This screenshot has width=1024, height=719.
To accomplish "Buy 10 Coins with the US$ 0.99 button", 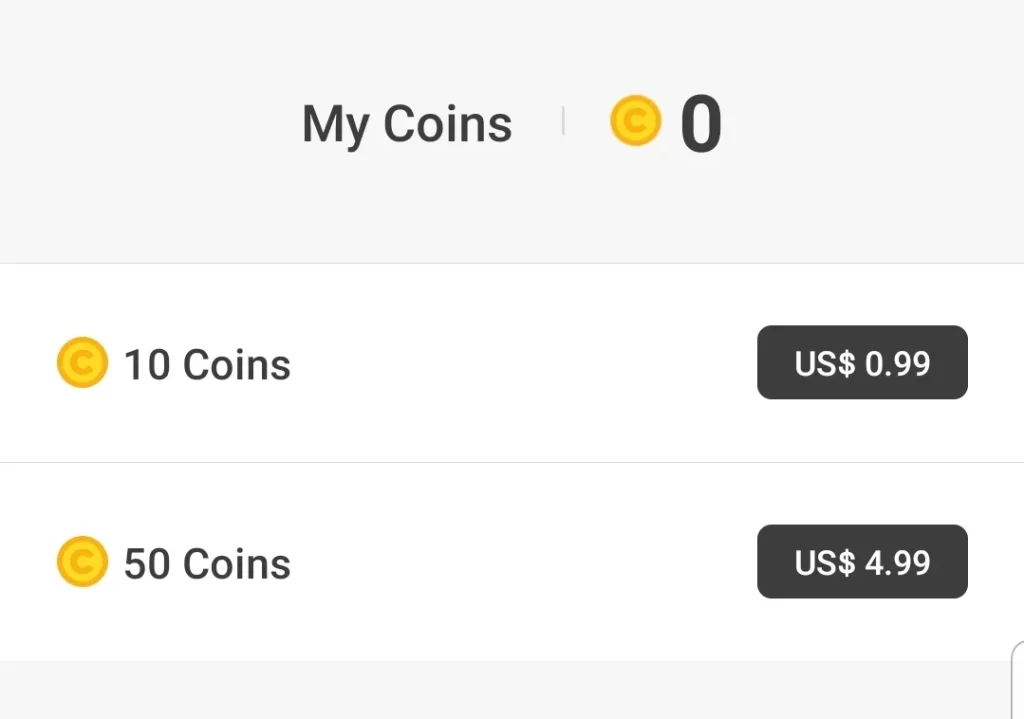I will coord(862,363).
